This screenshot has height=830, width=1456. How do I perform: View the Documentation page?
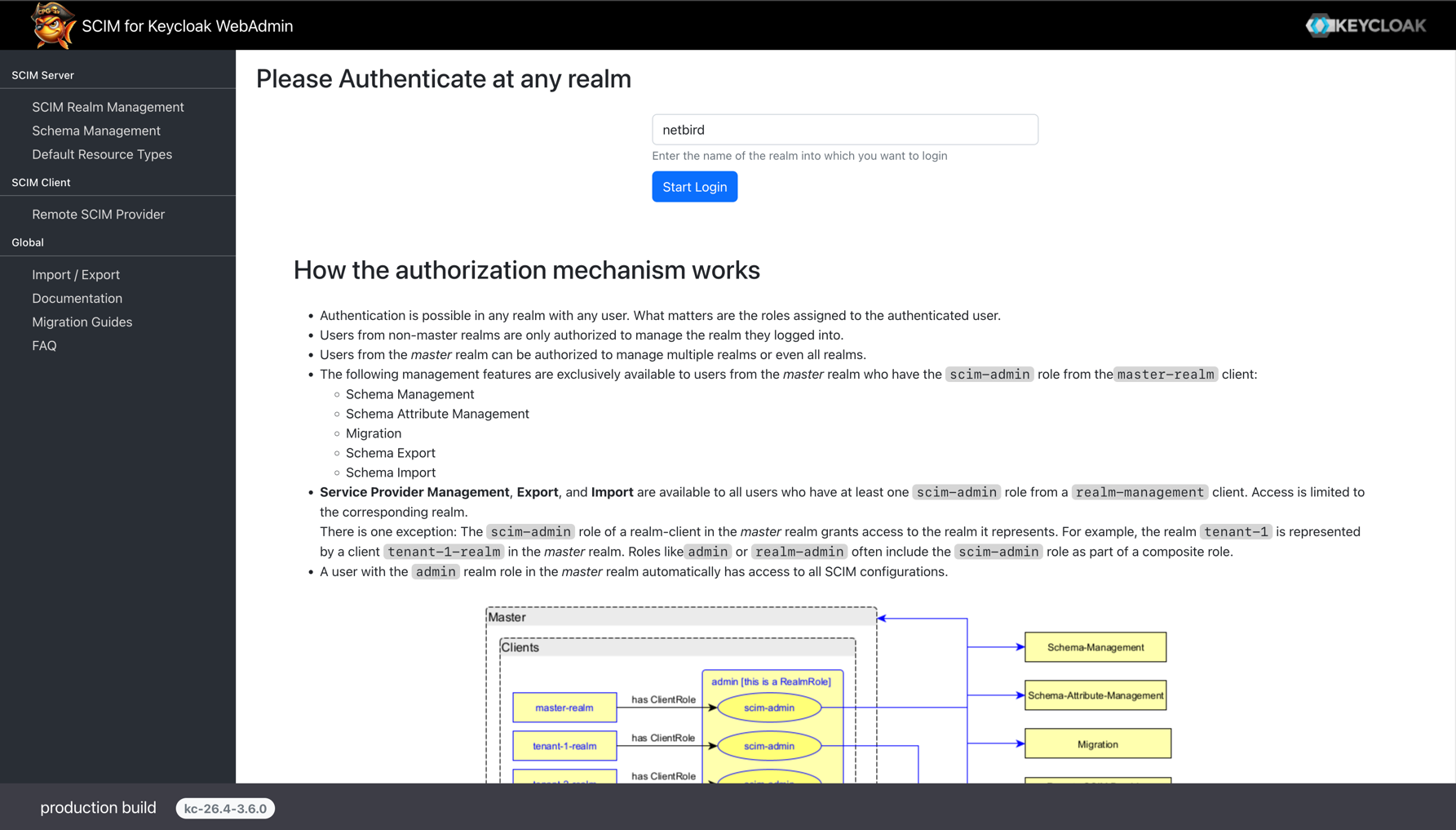[77, 298]
